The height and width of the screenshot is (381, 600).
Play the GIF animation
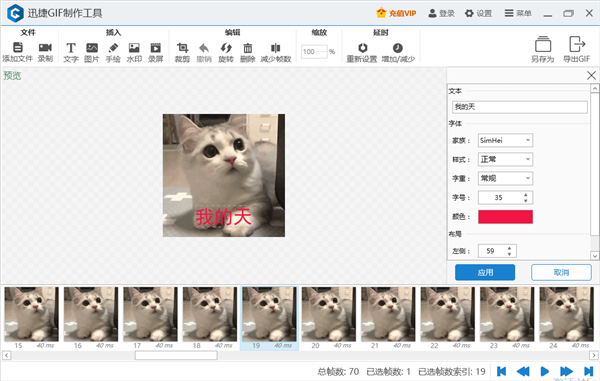(544, 371)
